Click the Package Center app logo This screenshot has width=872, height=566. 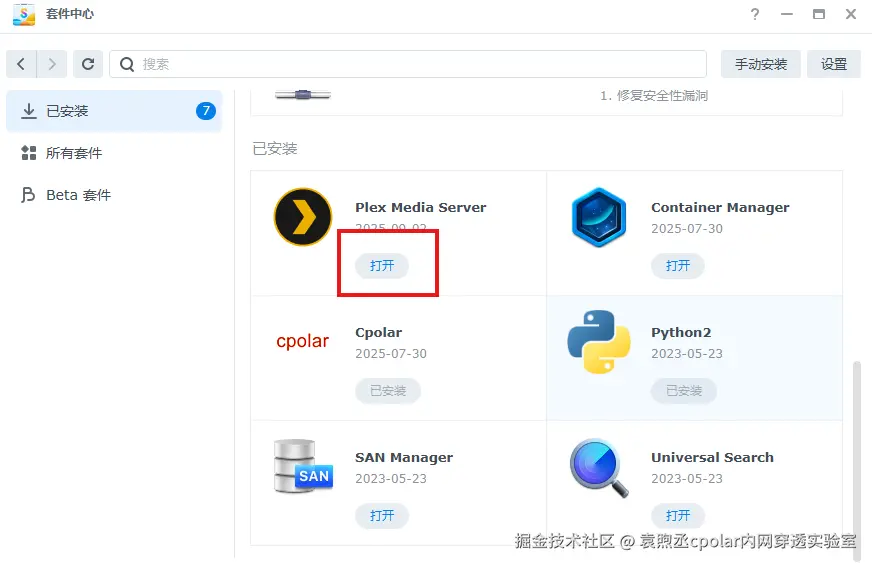(x=24, y=14)
